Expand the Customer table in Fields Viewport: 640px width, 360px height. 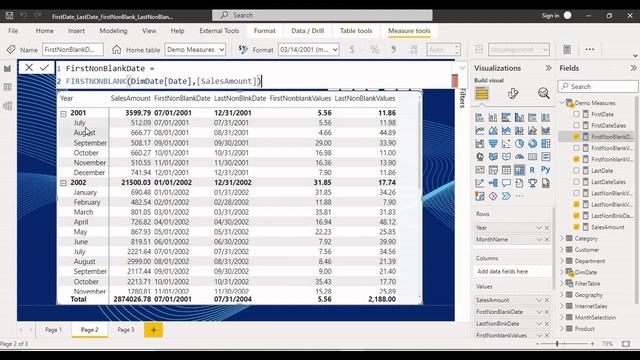[x=562, y=249]
